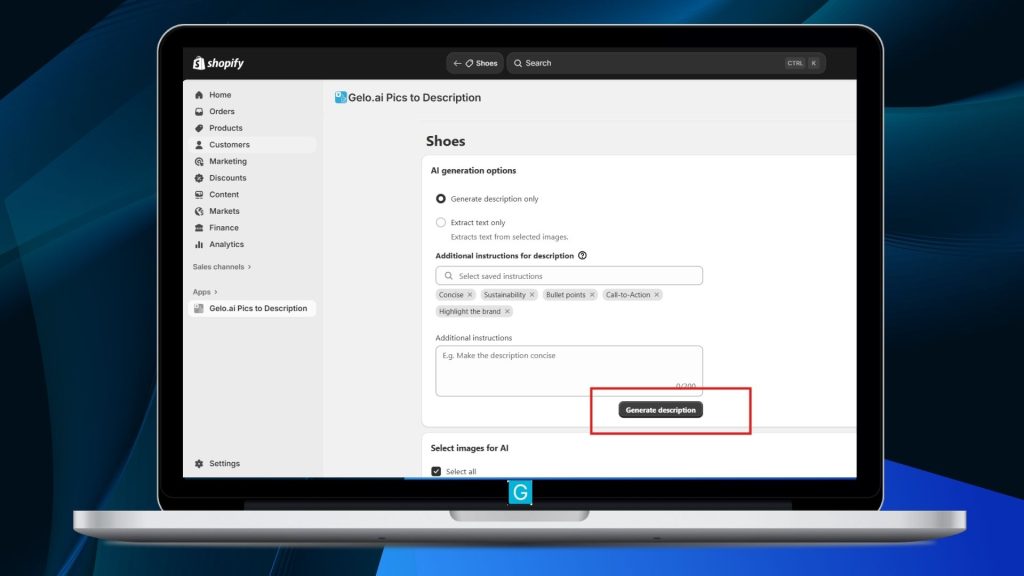
Task: Toggle the Select all checkbox
Action: [x=436, y=471]
